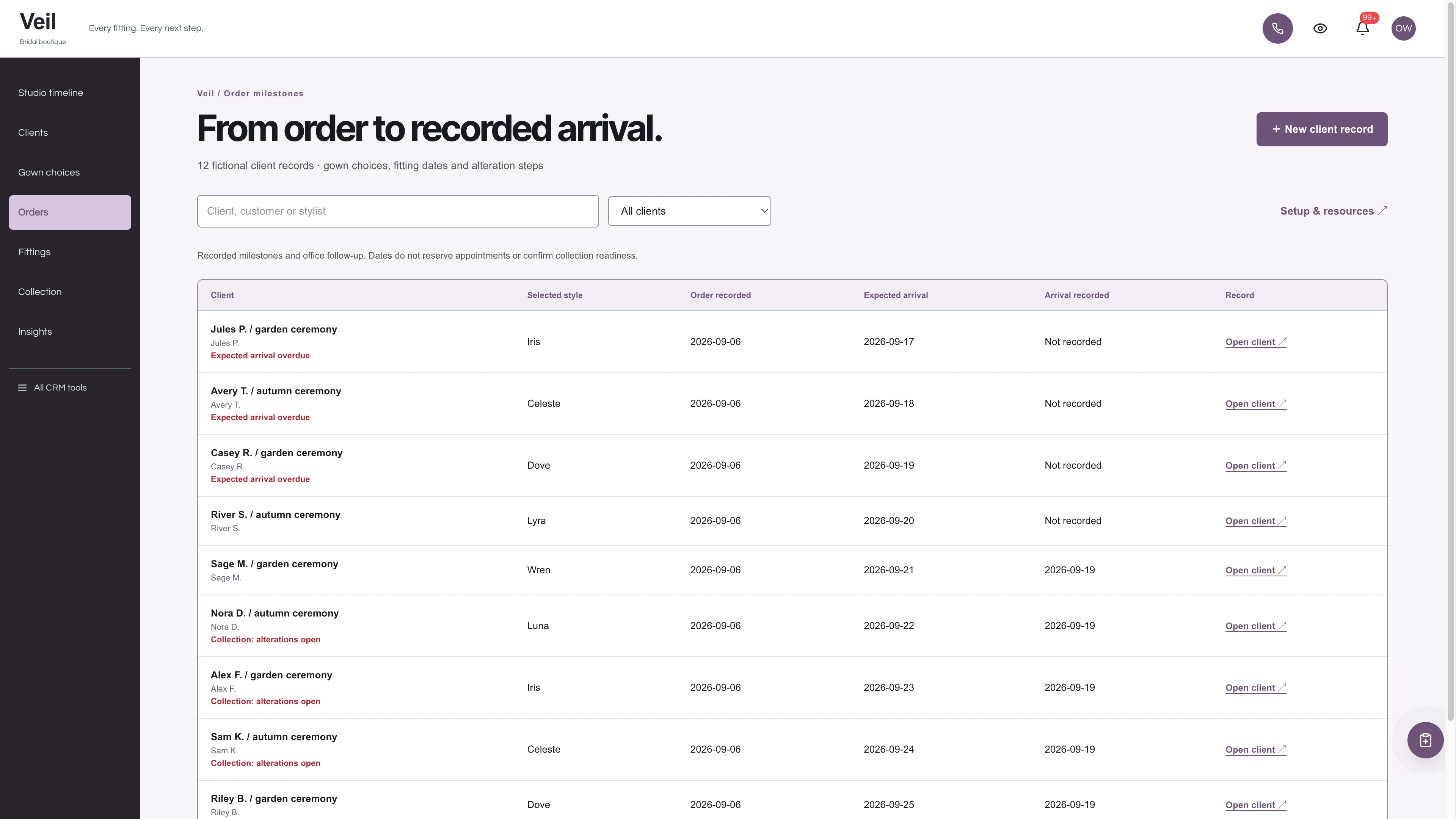Viewport: 1456px width, 819px height.
Task: Click the All CRM tools hamburger icon
Action: [22, 388]
